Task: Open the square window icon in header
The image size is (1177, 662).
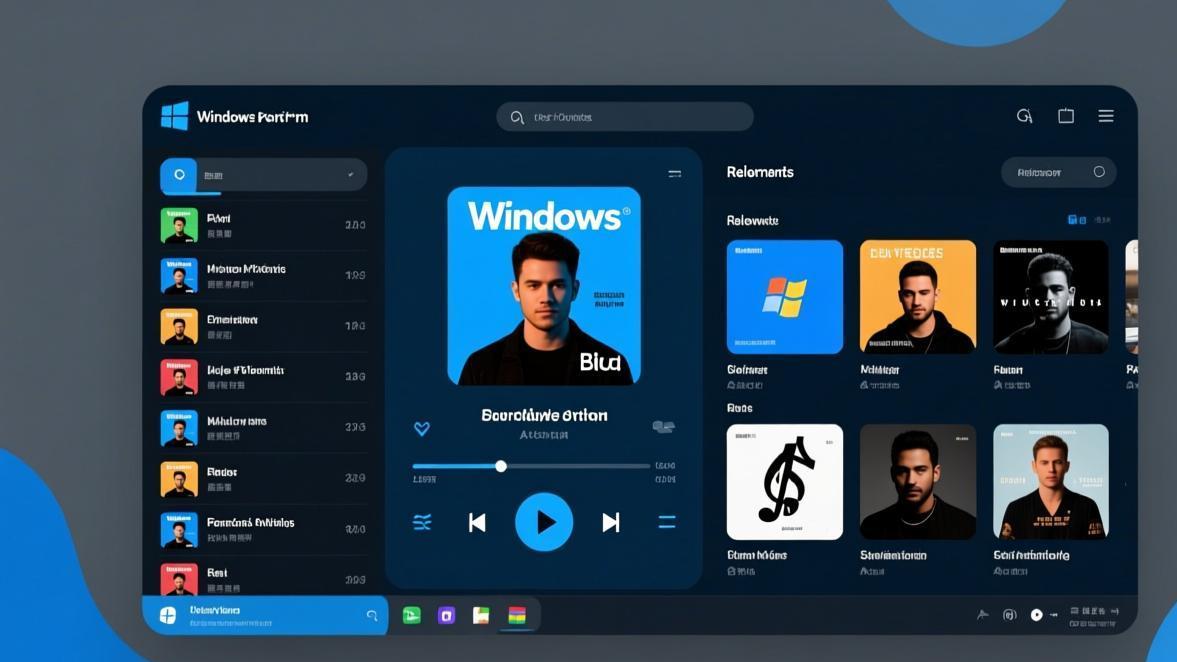Action: [1066, 116]
